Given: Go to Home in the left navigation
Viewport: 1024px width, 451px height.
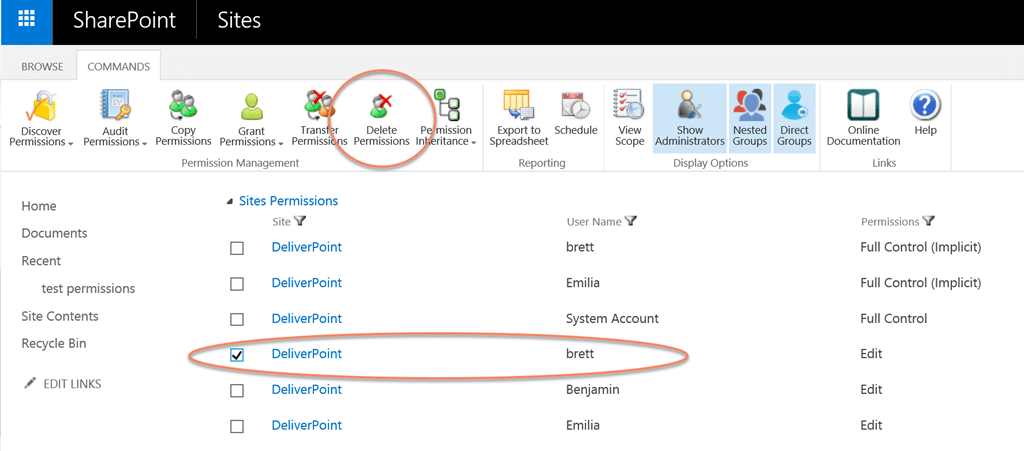Looking at the screenshot, I should 39,206.
